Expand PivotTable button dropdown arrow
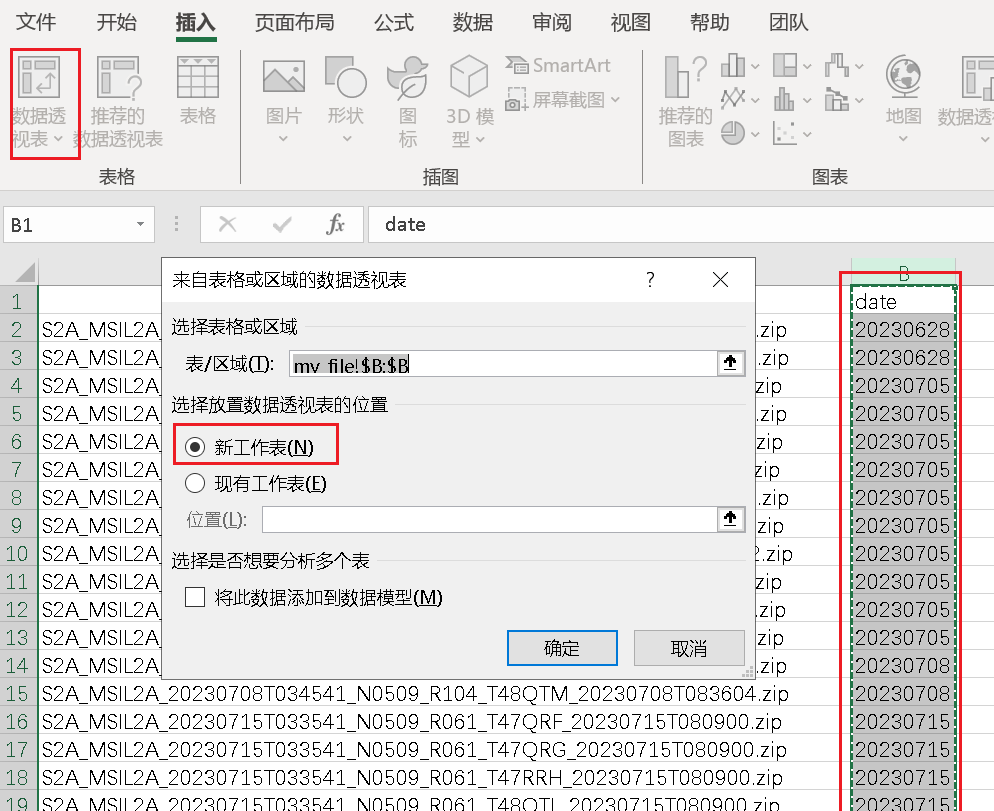994x811 pixels. click(x=58, y=138)
